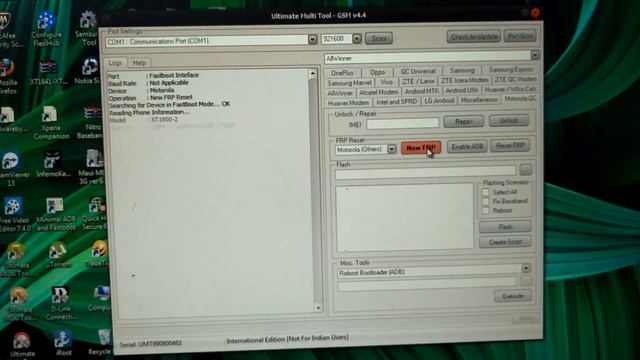Open Ultimate Multi Tool shortcut beside uTorrent

point(16,260)
